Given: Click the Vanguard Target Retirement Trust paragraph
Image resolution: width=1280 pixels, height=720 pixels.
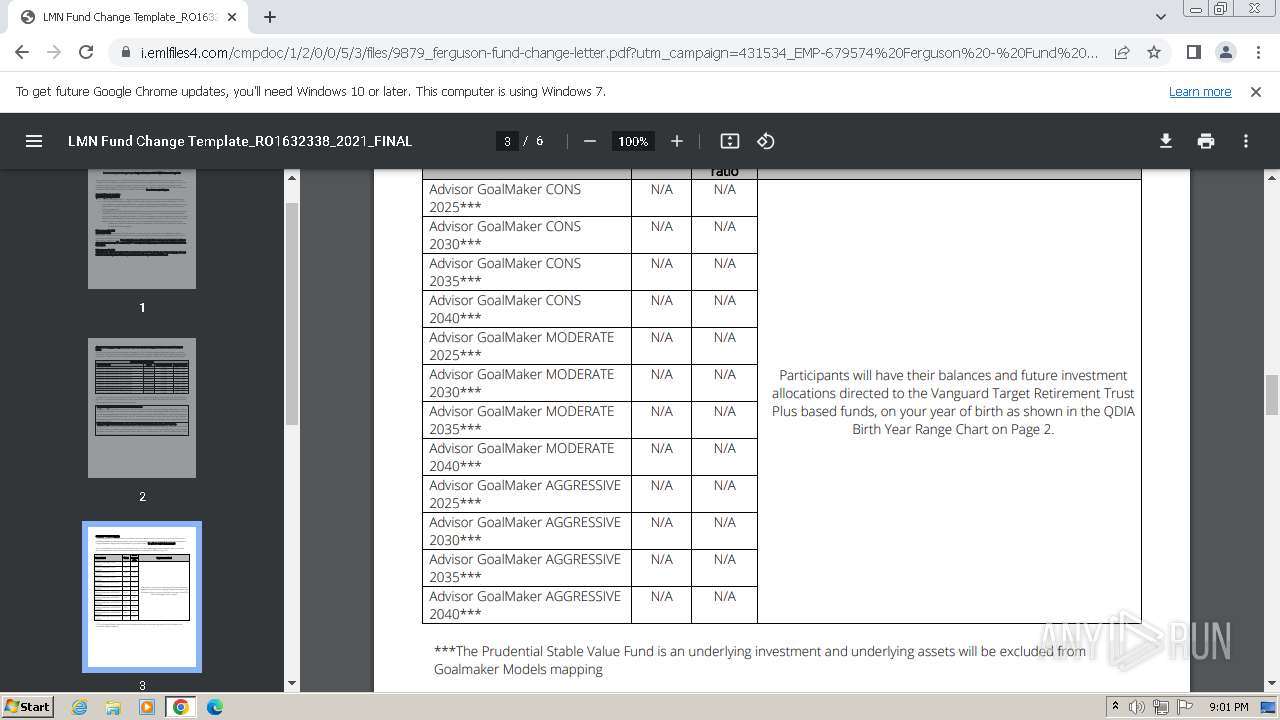Looking at the screenshot, I should coord(953,402).
